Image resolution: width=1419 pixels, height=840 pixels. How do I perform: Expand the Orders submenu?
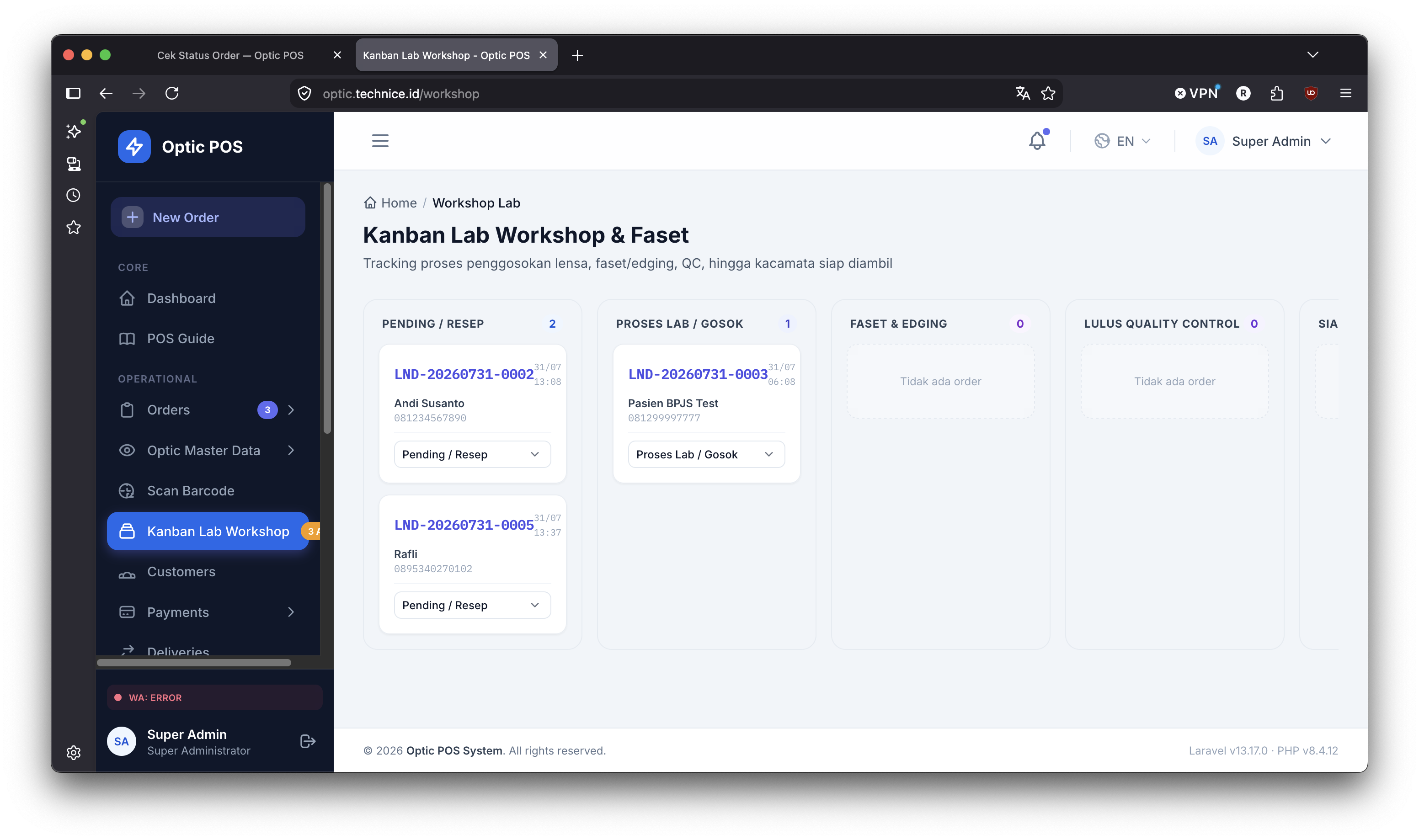point(290,410)
